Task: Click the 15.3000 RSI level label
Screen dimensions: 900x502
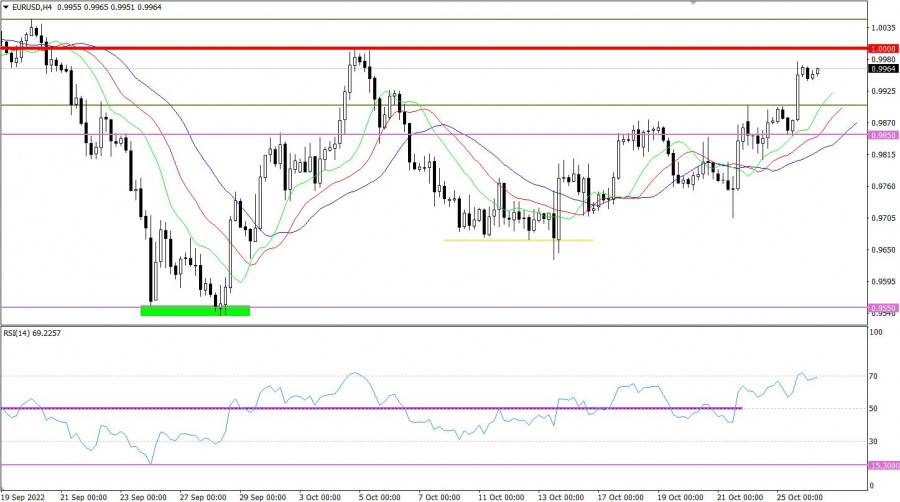Action: pyautogui.click(x=882, y=464)
